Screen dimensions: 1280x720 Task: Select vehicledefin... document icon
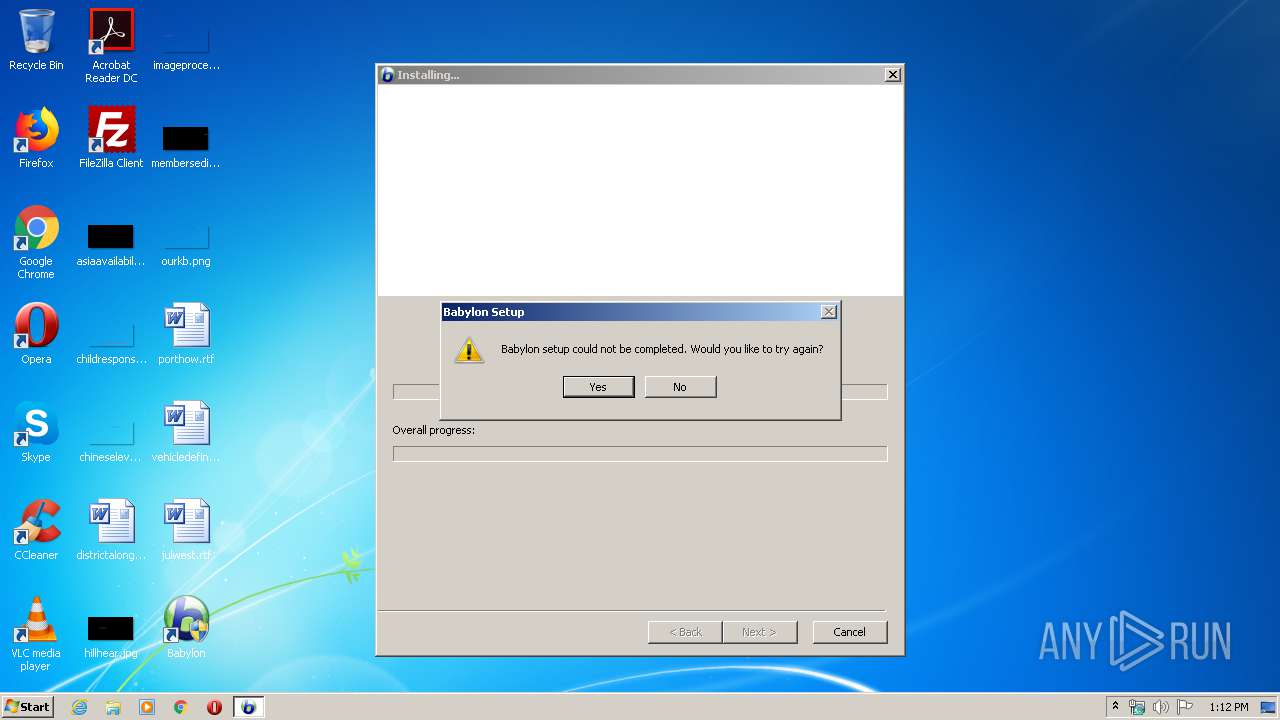(x=186, y=432)
